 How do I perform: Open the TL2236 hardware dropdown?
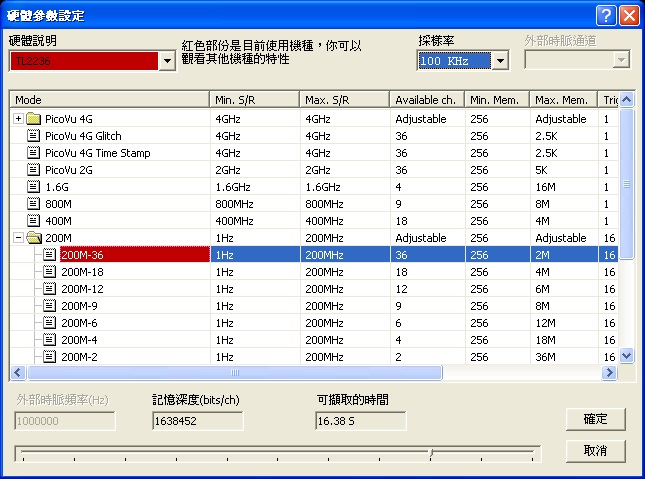(167, 61)
